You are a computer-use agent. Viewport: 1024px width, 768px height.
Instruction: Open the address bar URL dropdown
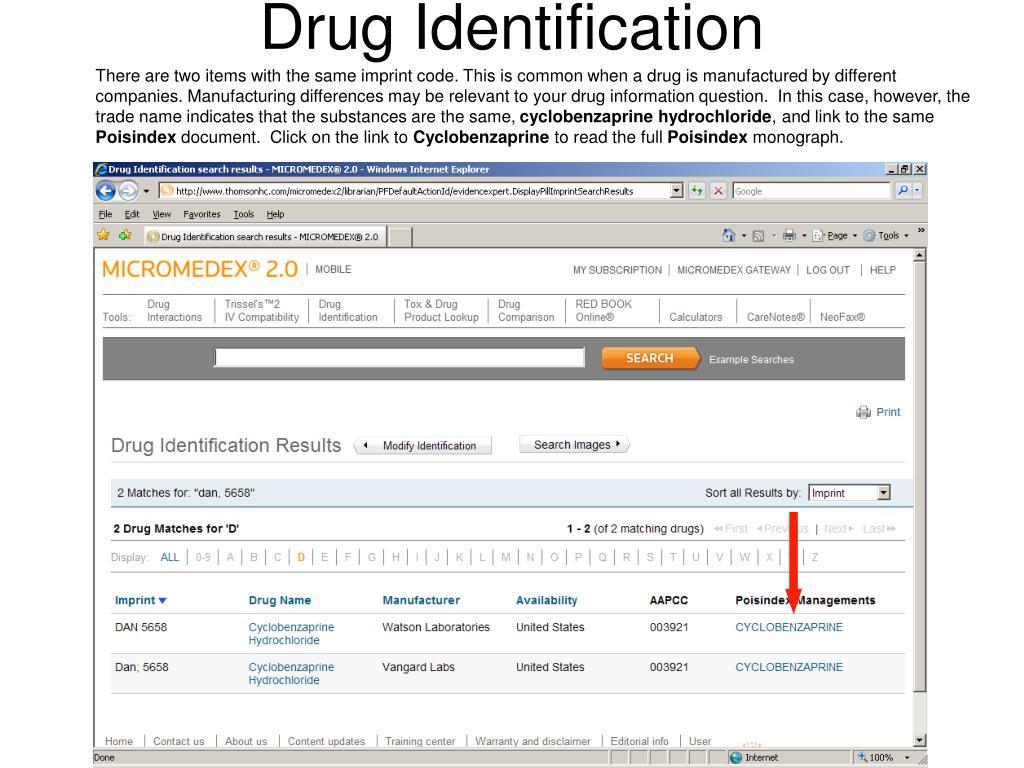coord(677,191)
